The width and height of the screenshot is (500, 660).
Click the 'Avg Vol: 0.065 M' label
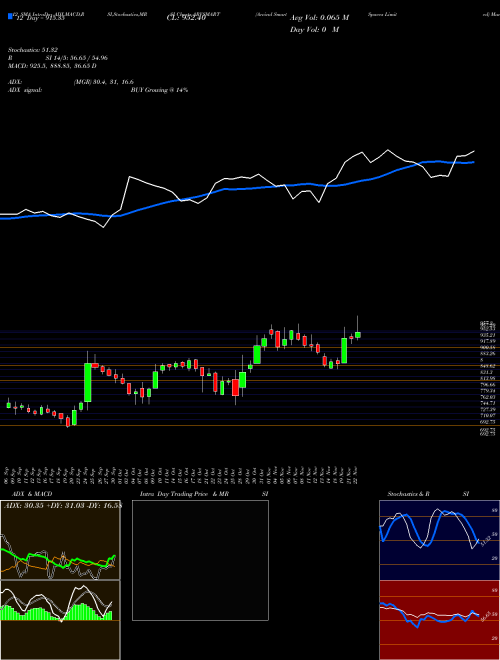(x=319, y=18)
